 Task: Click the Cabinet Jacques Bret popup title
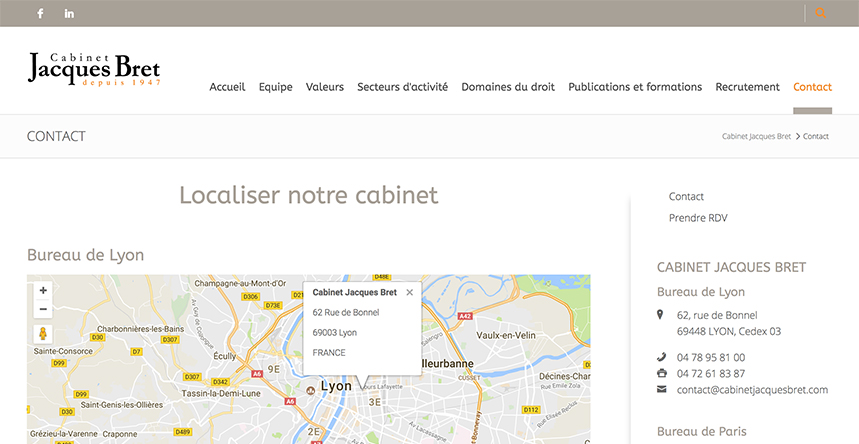[354, 292]
